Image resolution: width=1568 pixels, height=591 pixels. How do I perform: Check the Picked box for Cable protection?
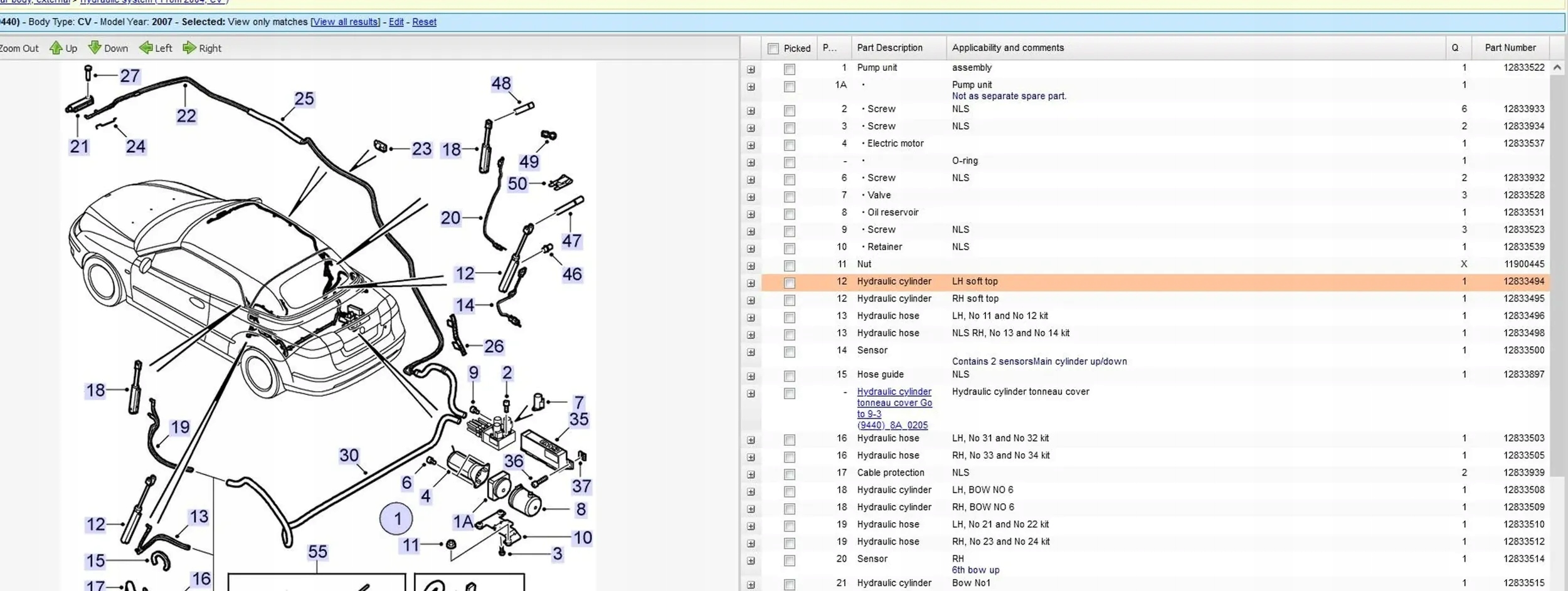coord(790,475)
